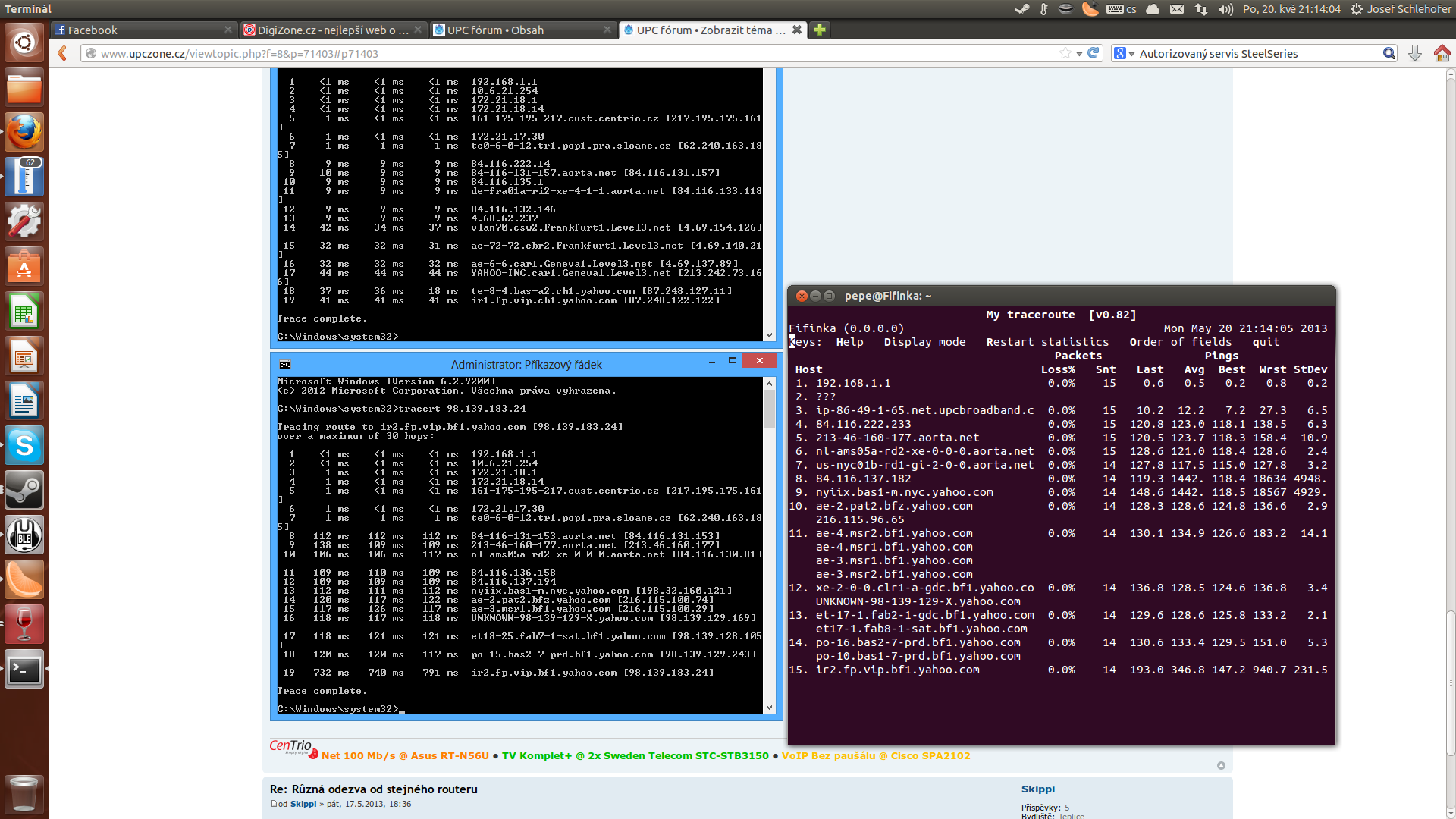The height and width of the screenshot is (819, 1456).
Task: Launch LibreOffice Writer from the dock
Action: click(x=24, y=400)
